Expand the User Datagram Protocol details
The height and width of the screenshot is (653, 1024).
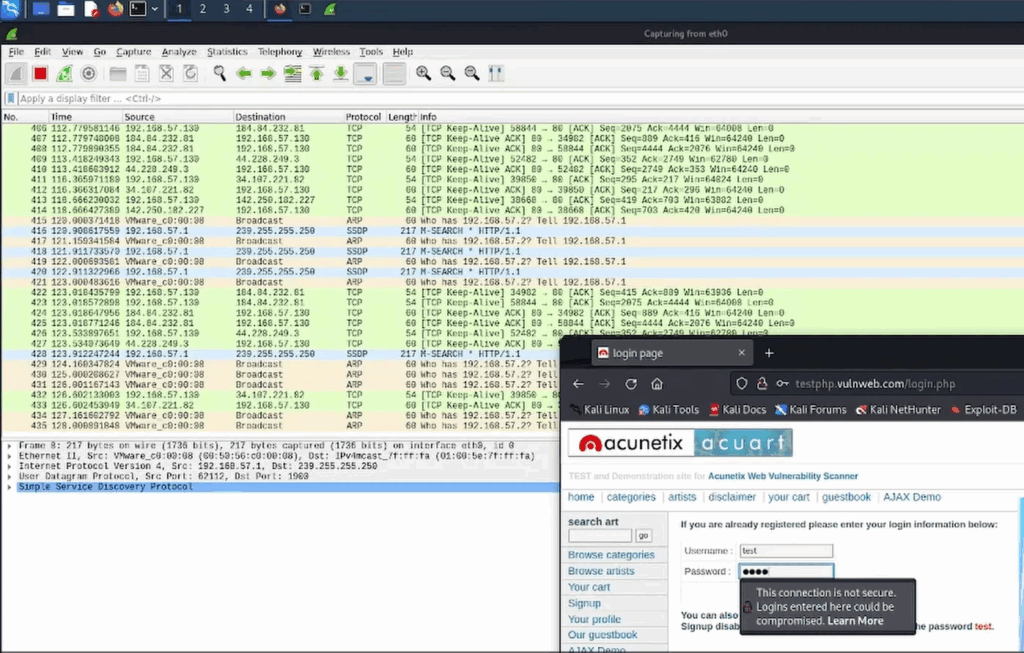(10, 476)
